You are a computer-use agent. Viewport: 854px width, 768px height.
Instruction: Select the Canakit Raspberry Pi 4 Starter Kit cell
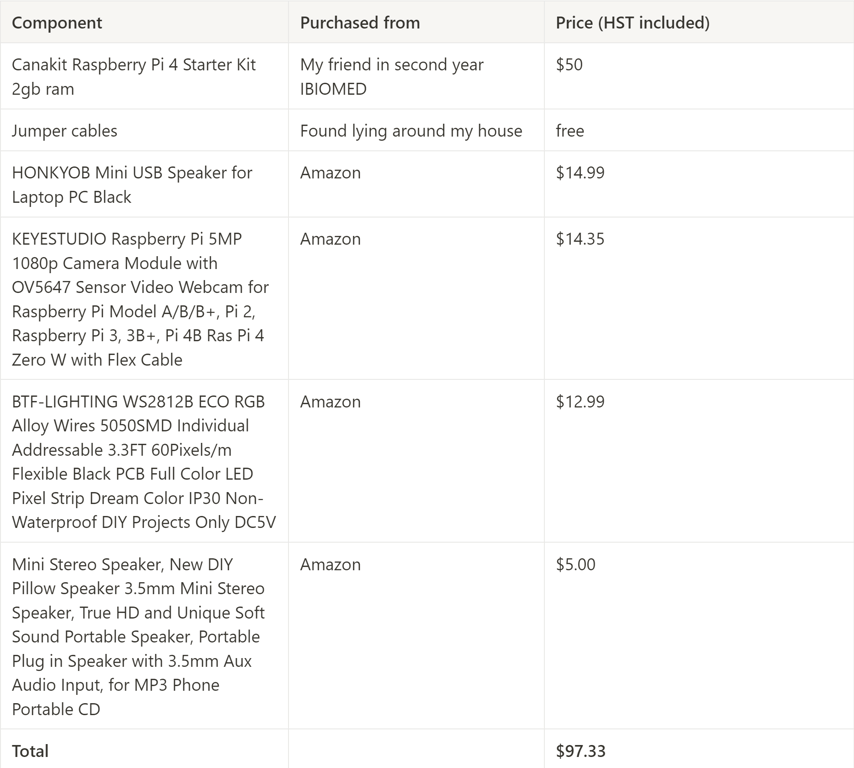coord(134,76)
